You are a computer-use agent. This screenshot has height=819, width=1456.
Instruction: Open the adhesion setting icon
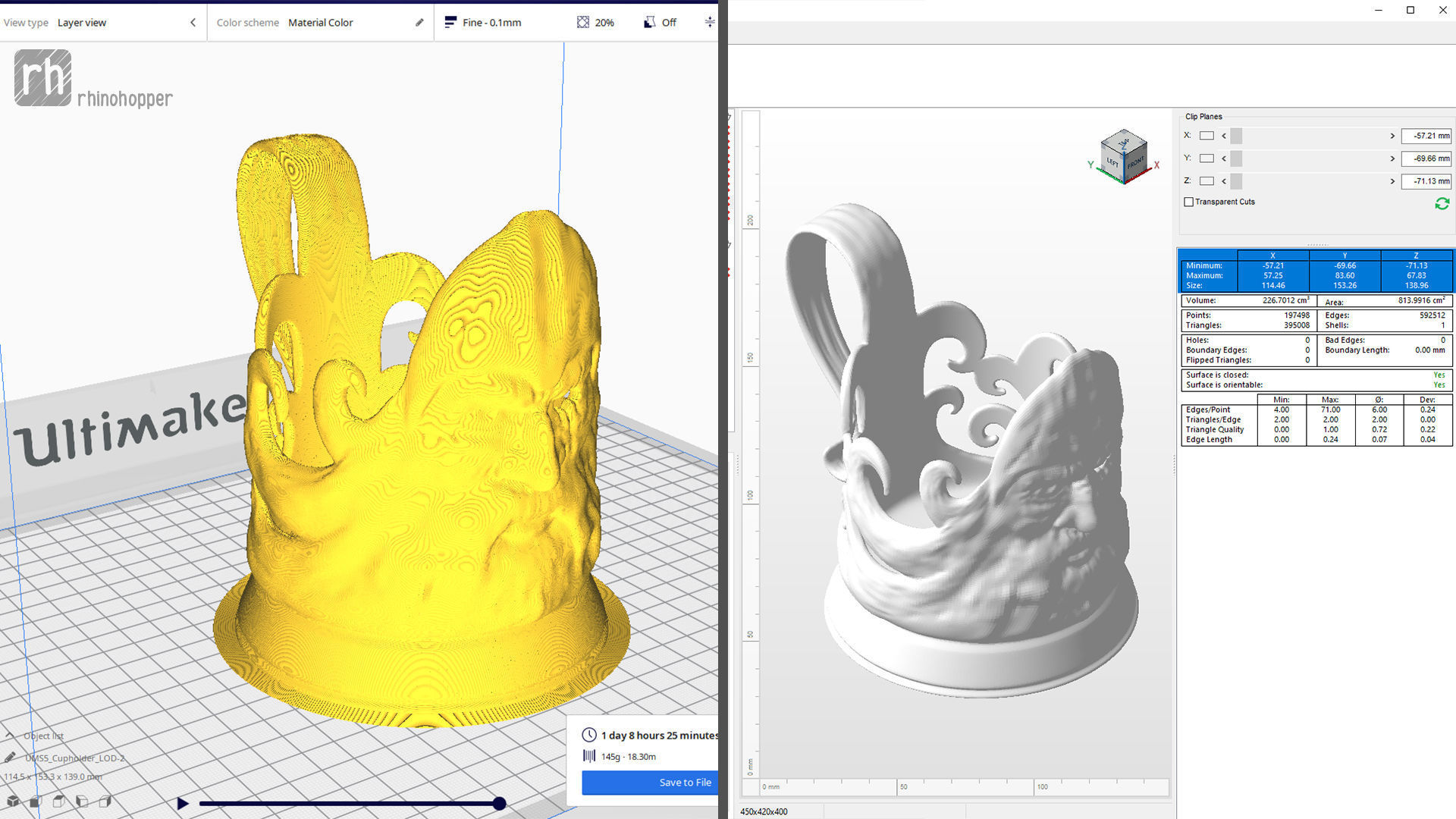click(709, 23)
